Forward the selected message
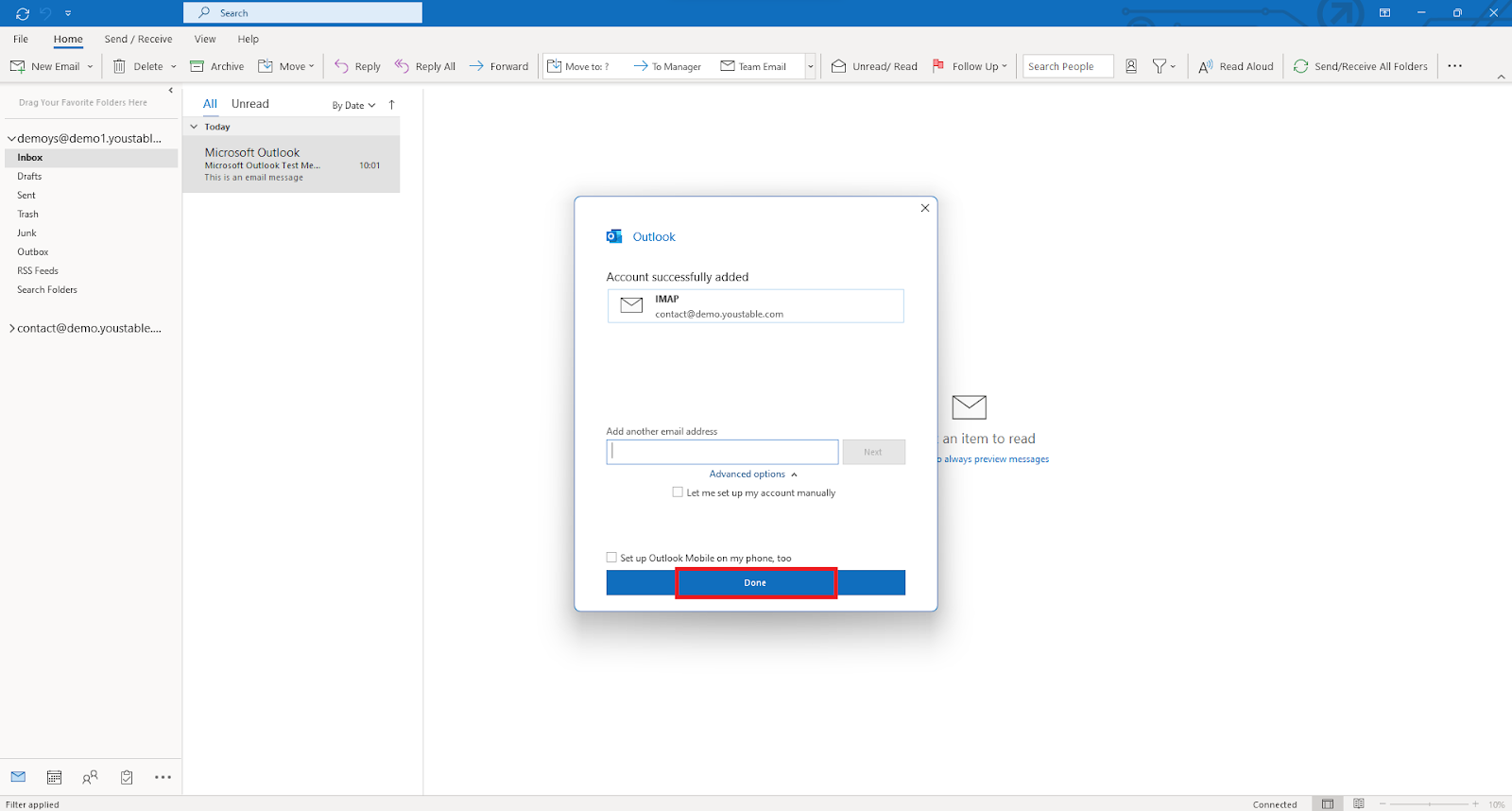 coord(499,66)
